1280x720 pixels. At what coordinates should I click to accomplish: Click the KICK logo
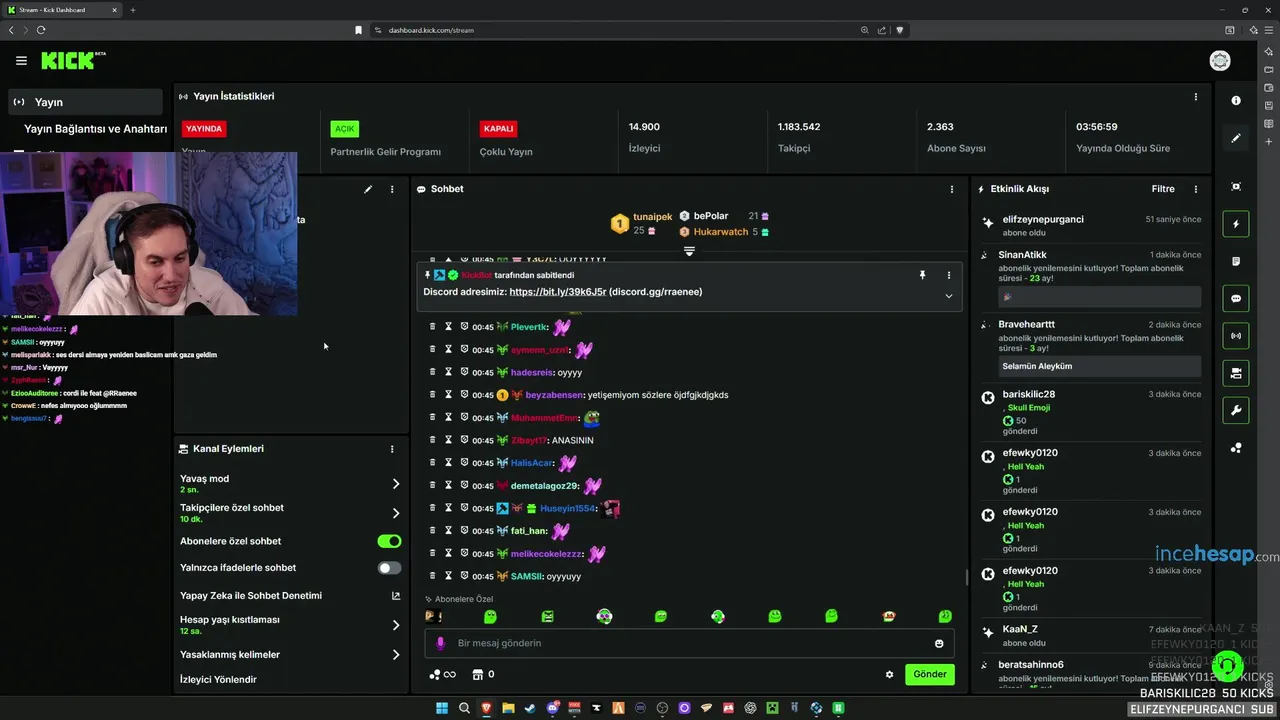[x=72, y=61]
